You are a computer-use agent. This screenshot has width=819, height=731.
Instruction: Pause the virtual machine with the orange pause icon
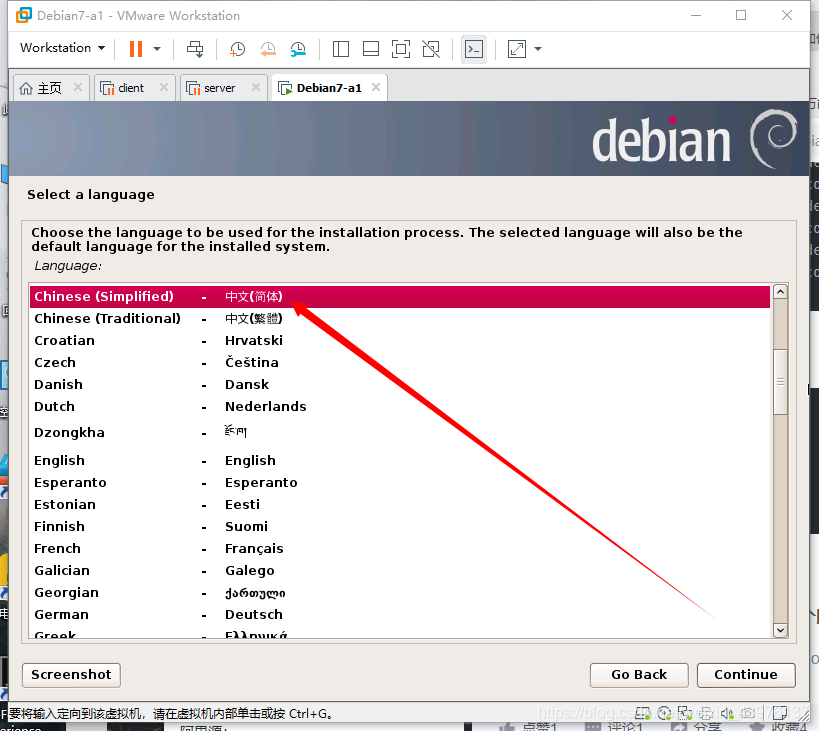pos(136,49)
